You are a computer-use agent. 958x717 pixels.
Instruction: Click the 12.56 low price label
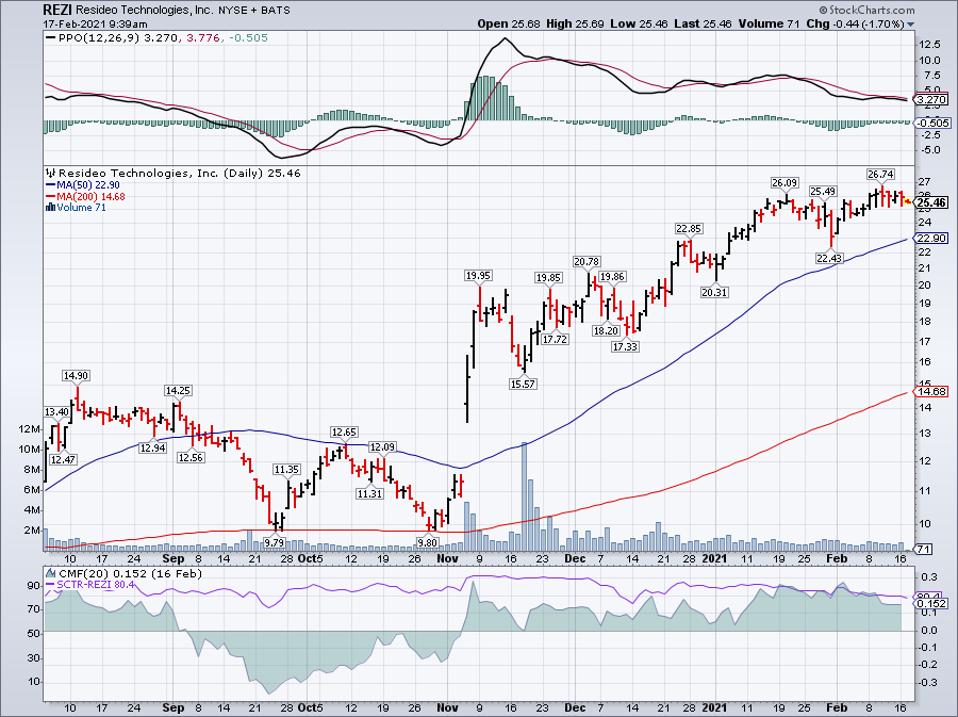click(x=191, y=457)
